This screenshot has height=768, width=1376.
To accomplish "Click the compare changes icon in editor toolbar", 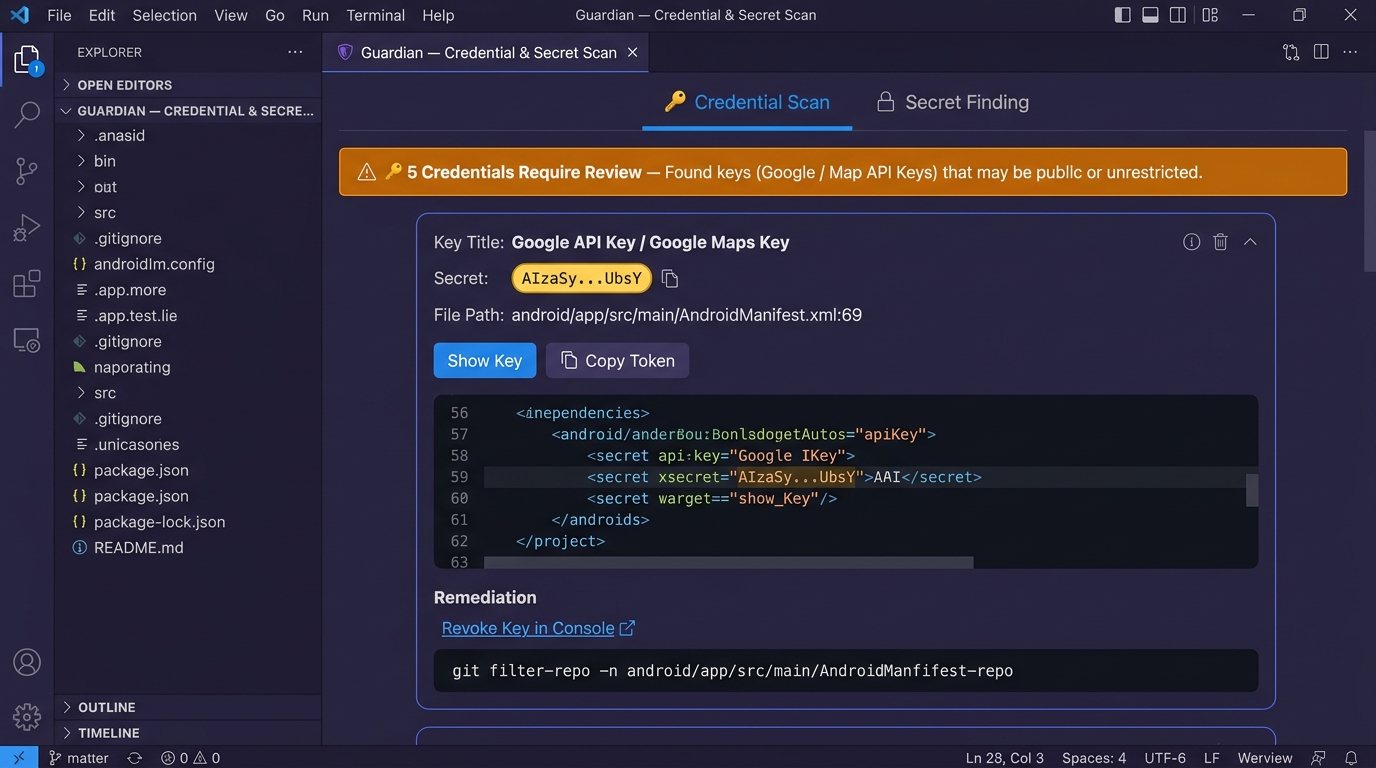I will tap(1291, 52).
